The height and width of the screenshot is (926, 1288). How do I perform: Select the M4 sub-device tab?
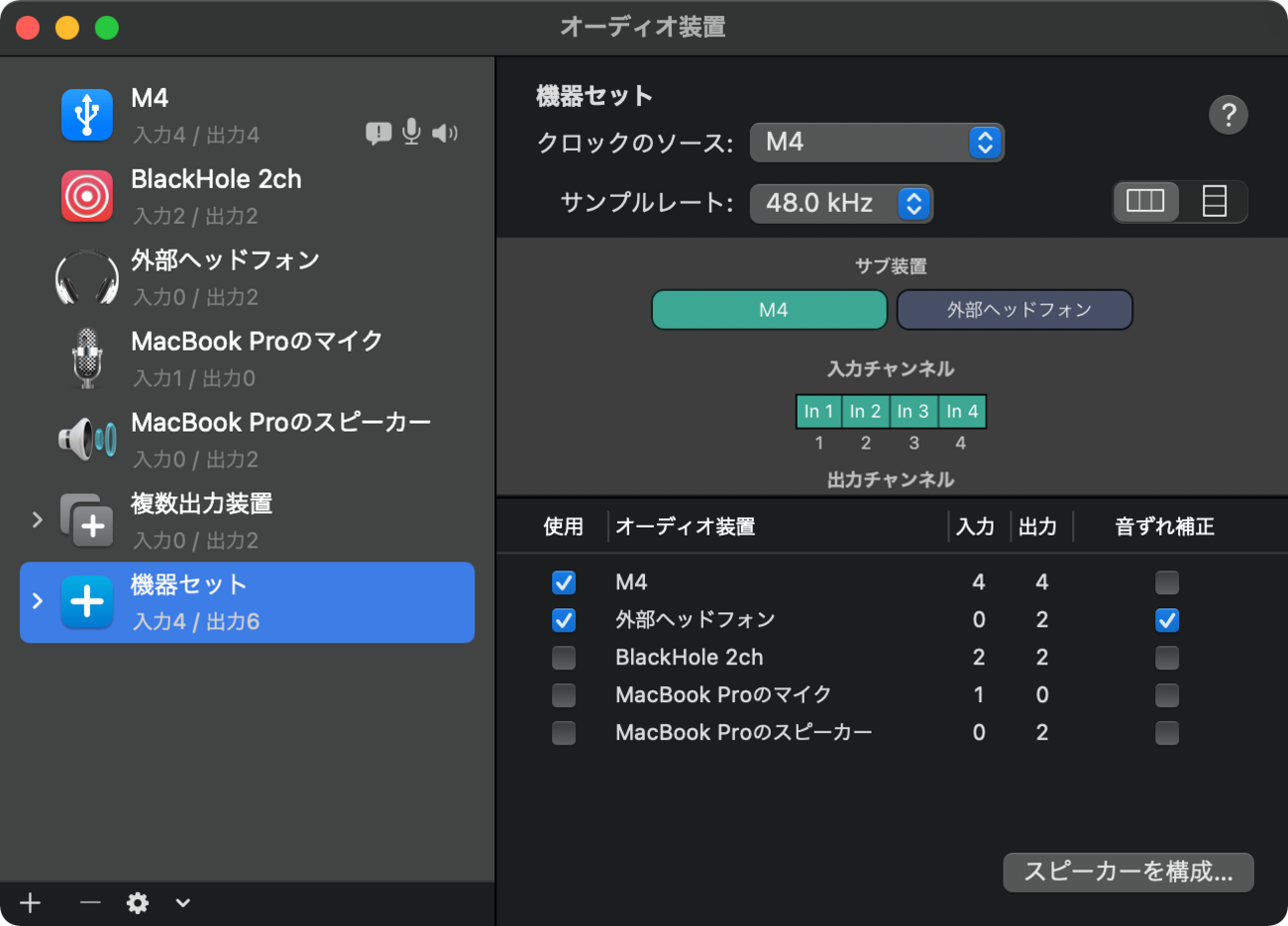pyautogui.click(x=770, y=310)
